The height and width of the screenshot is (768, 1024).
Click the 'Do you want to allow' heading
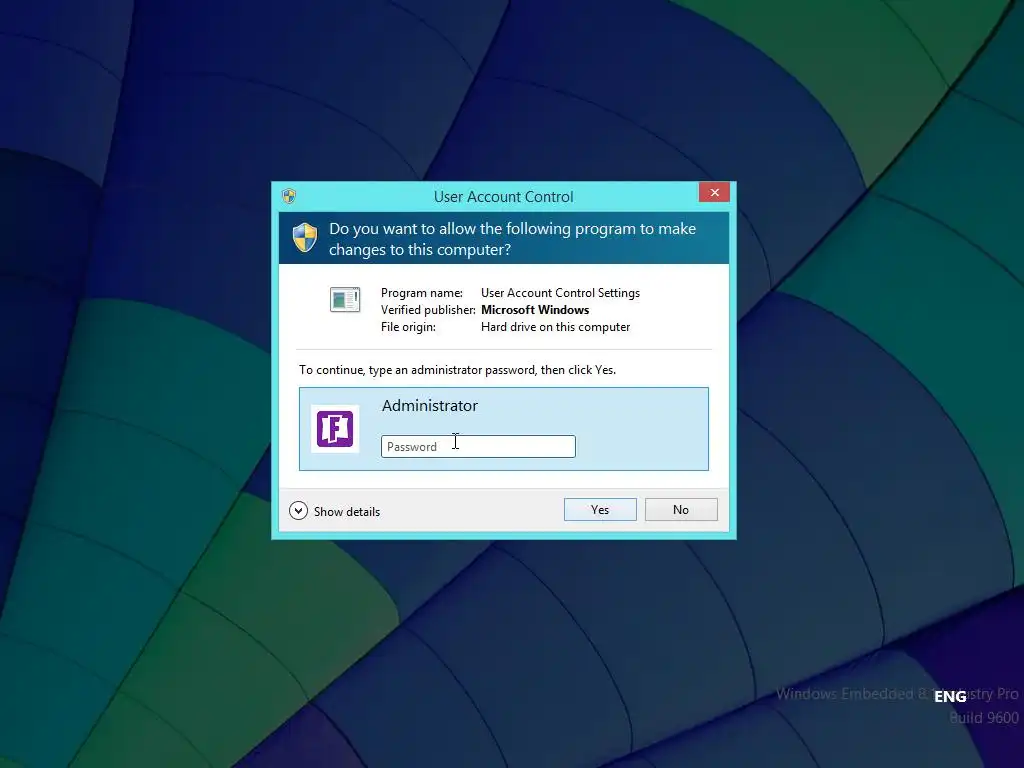click(x=513, y=239)
